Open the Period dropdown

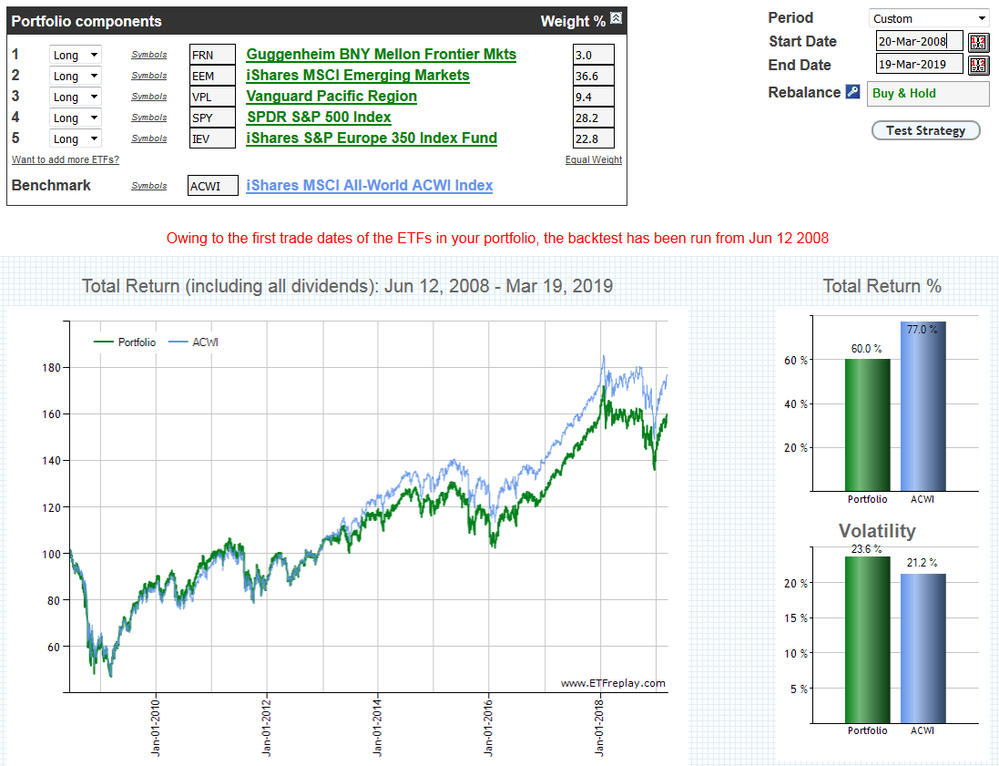click(x=928, y=18)
